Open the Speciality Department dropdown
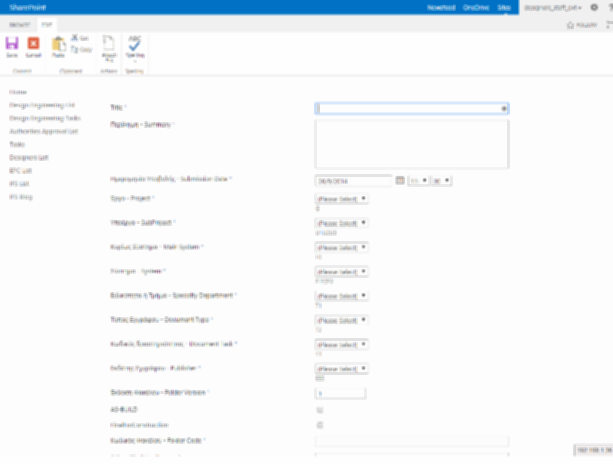Viewport: 613px width, 464px height. (342, 296)
